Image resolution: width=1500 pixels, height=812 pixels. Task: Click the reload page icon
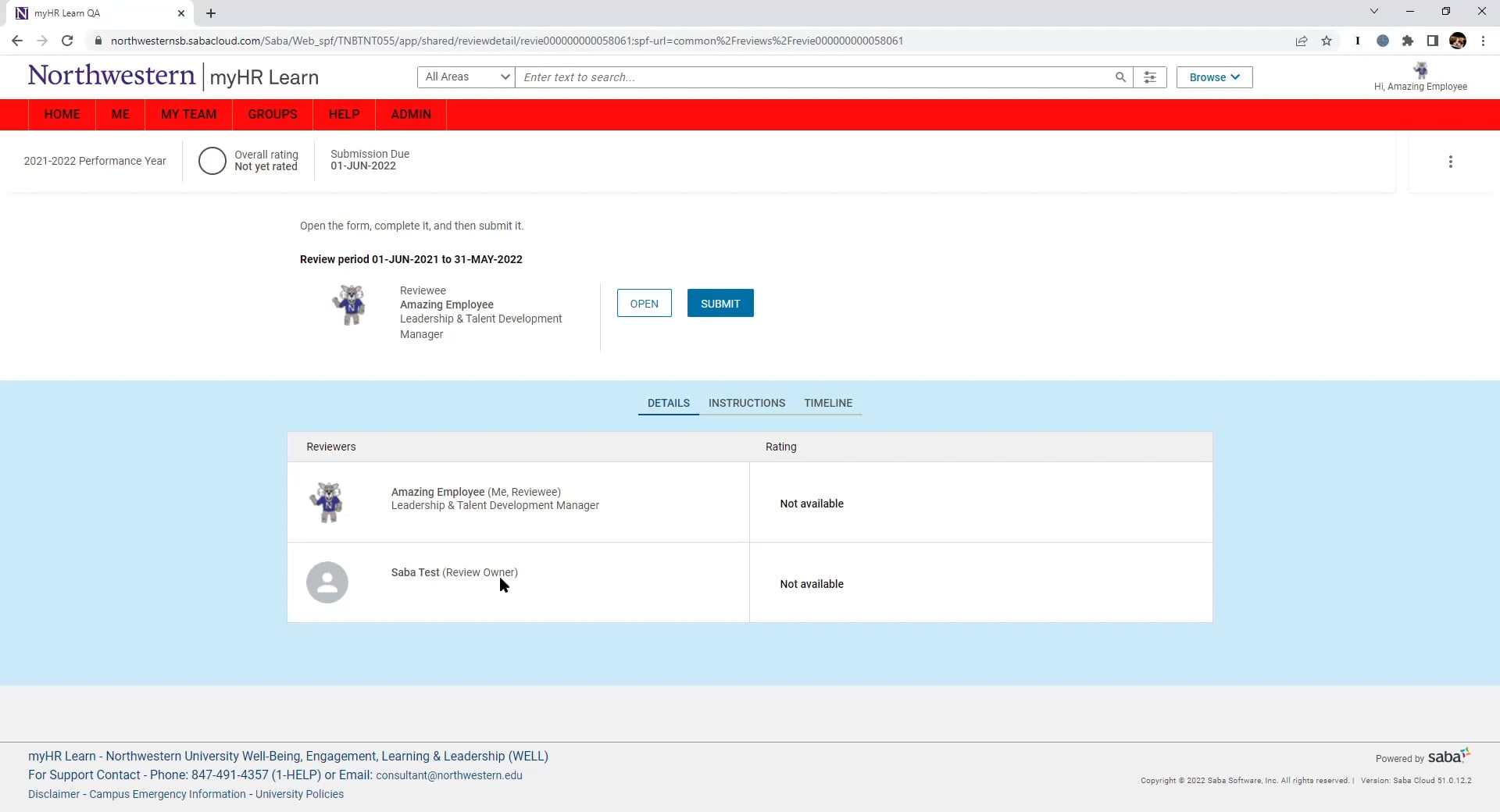point(67,41)
